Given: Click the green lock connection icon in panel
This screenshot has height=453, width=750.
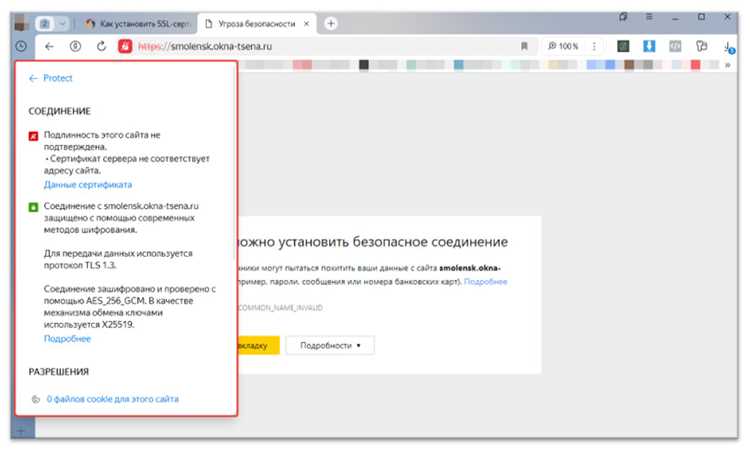Looking at the screenshot, I should pos(33,207).
